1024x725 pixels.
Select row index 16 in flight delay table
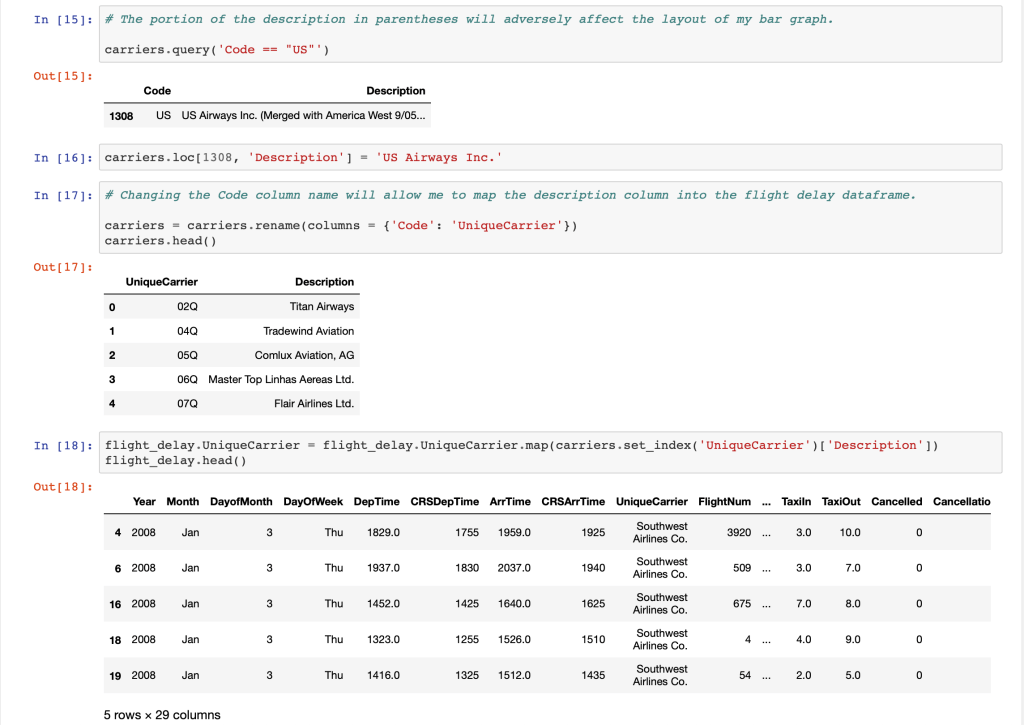click(x=117, y=604)
